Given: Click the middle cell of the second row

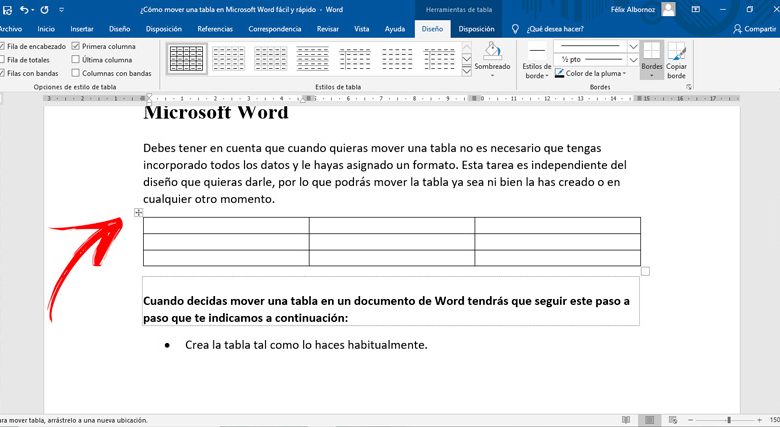Looking at the screenshot, I should [x=391, y=241].
